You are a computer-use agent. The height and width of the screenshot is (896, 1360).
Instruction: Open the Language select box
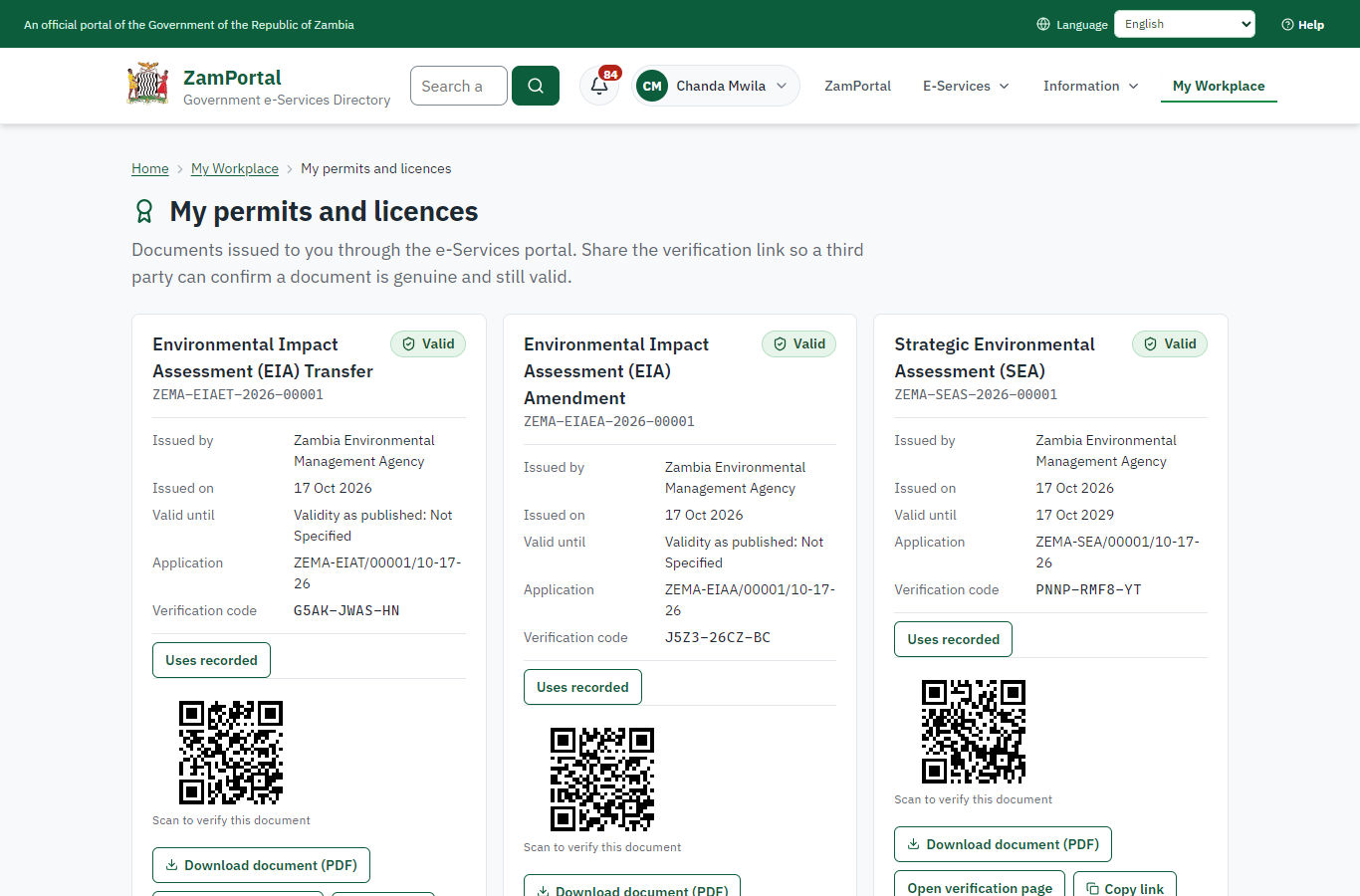[x=1185, y=24]
